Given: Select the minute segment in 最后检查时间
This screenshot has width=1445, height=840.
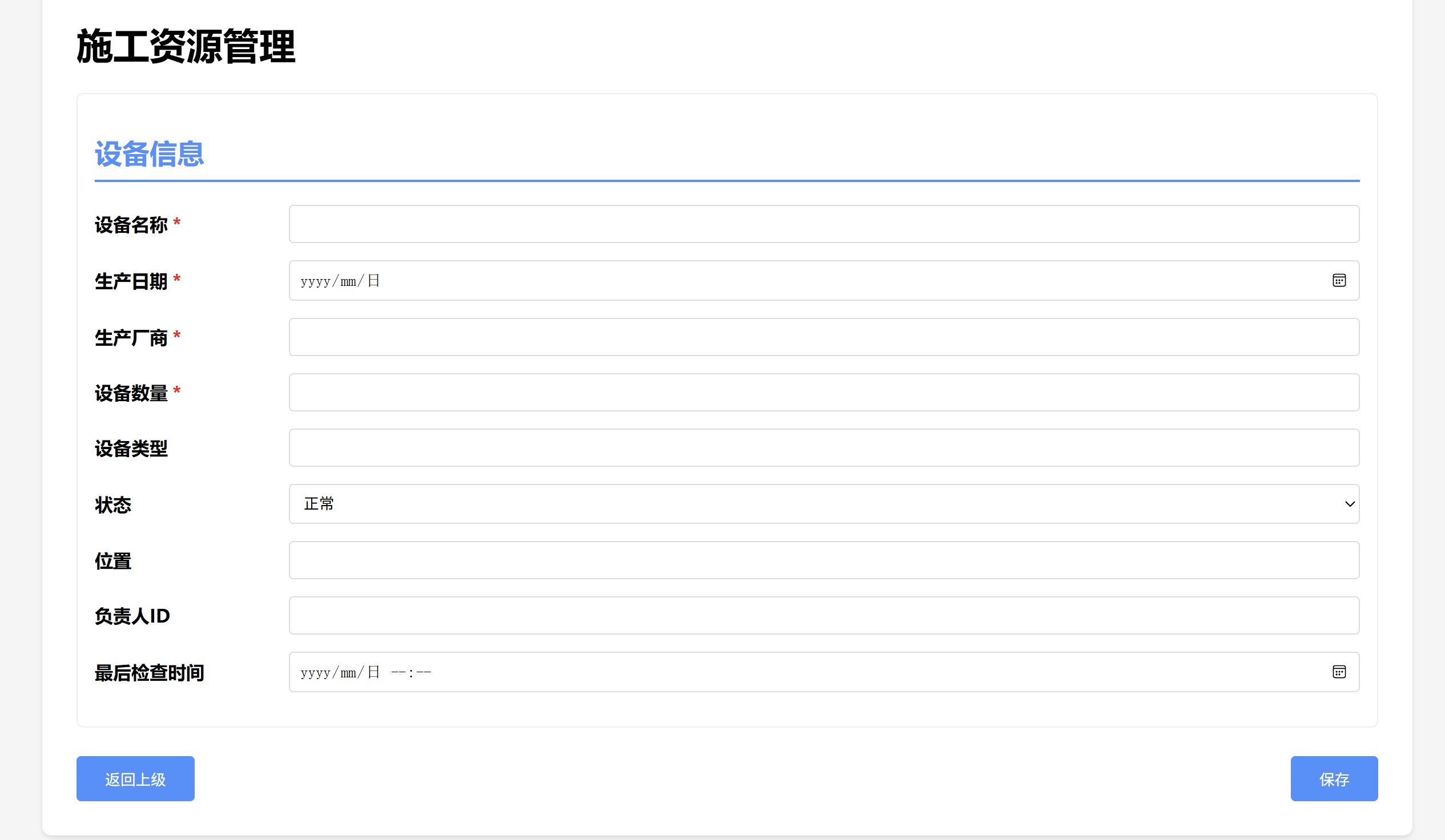Looking at the screenshot, I should click(x=424, y=673).
